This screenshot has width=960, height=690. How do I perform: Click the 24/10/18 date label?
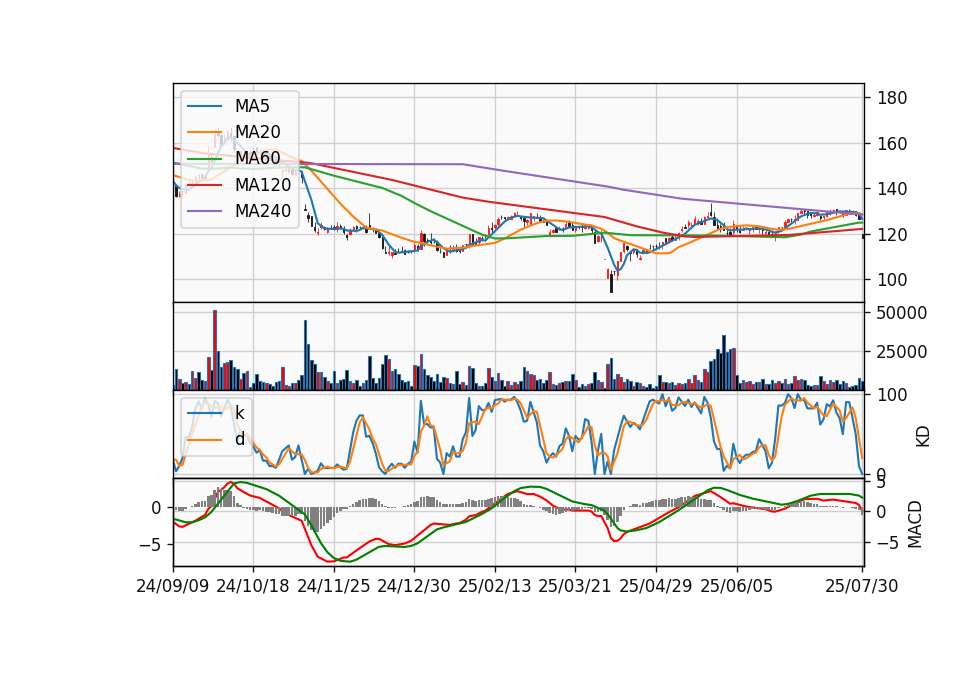click(x=253, y=586)
